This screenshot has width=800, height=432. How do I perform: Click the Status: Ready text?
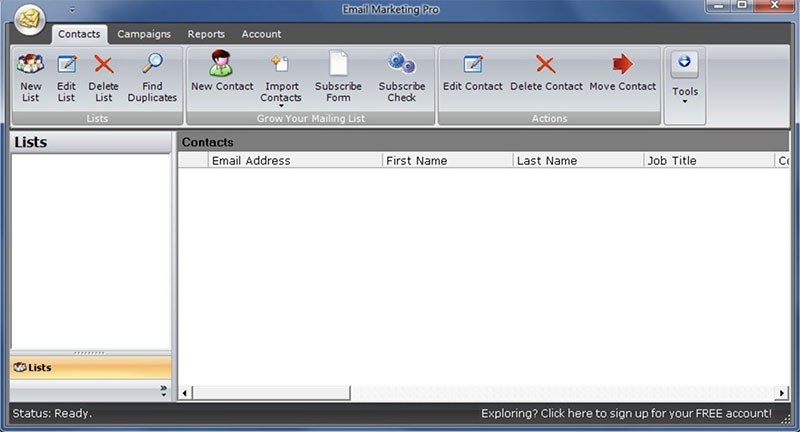tap(52, 413)
